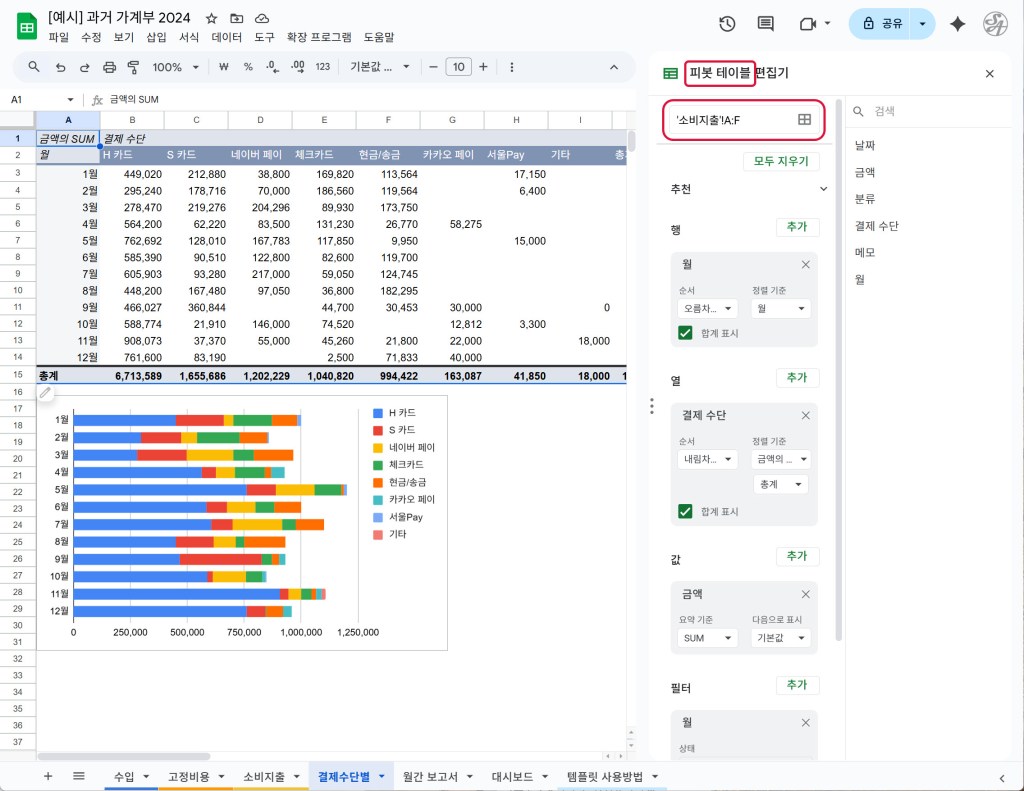
Task: Toggle 합계 표시 checkbox under 결제 수단
Action: 685,511
